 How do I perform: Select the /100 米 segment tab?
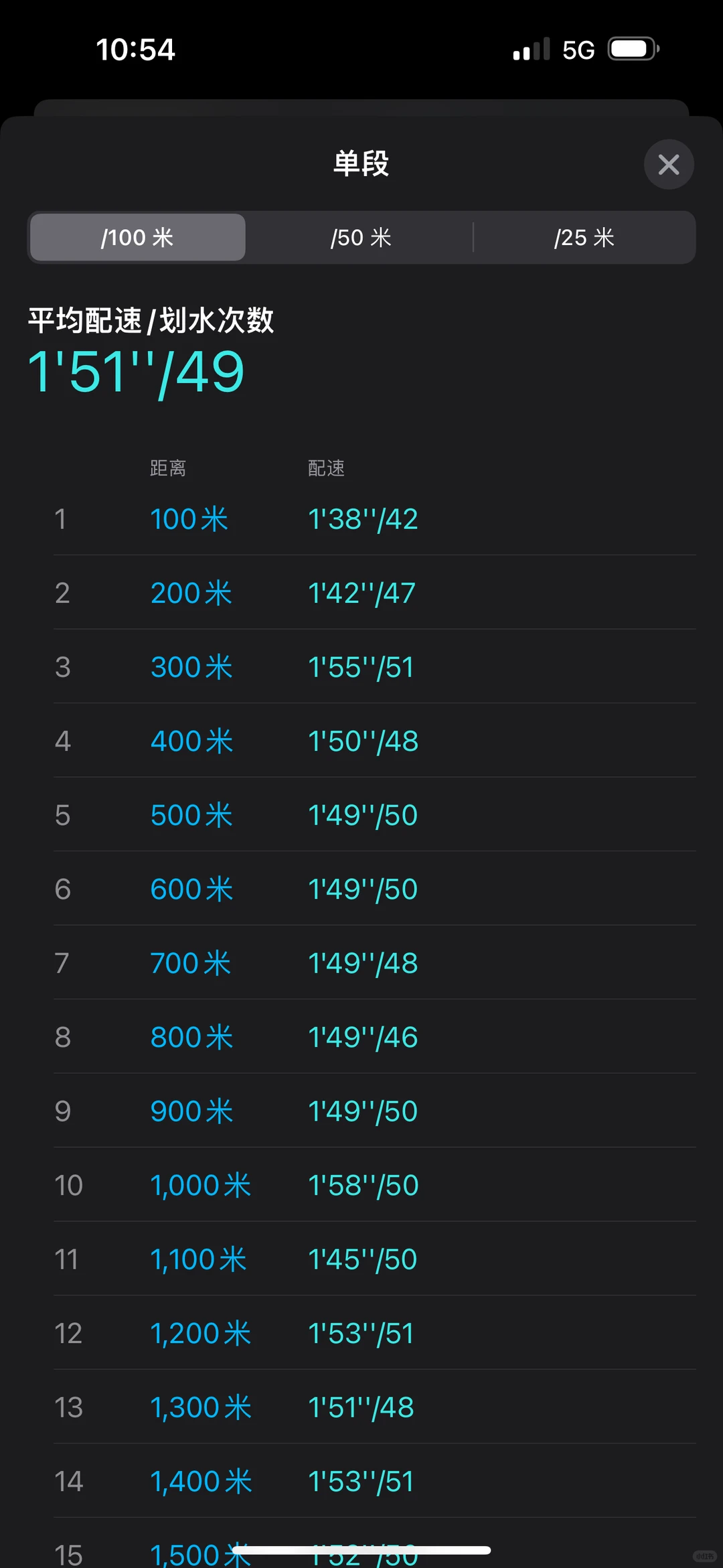pos(138,237)
